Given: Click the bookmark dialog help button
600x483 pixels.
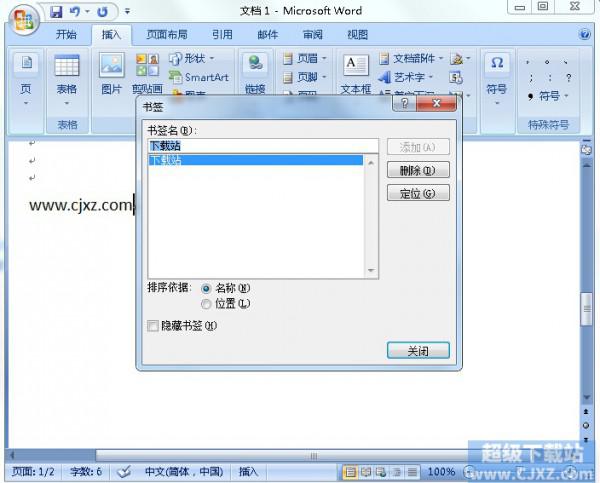Looking at the screenshot, I should (404, 103).
